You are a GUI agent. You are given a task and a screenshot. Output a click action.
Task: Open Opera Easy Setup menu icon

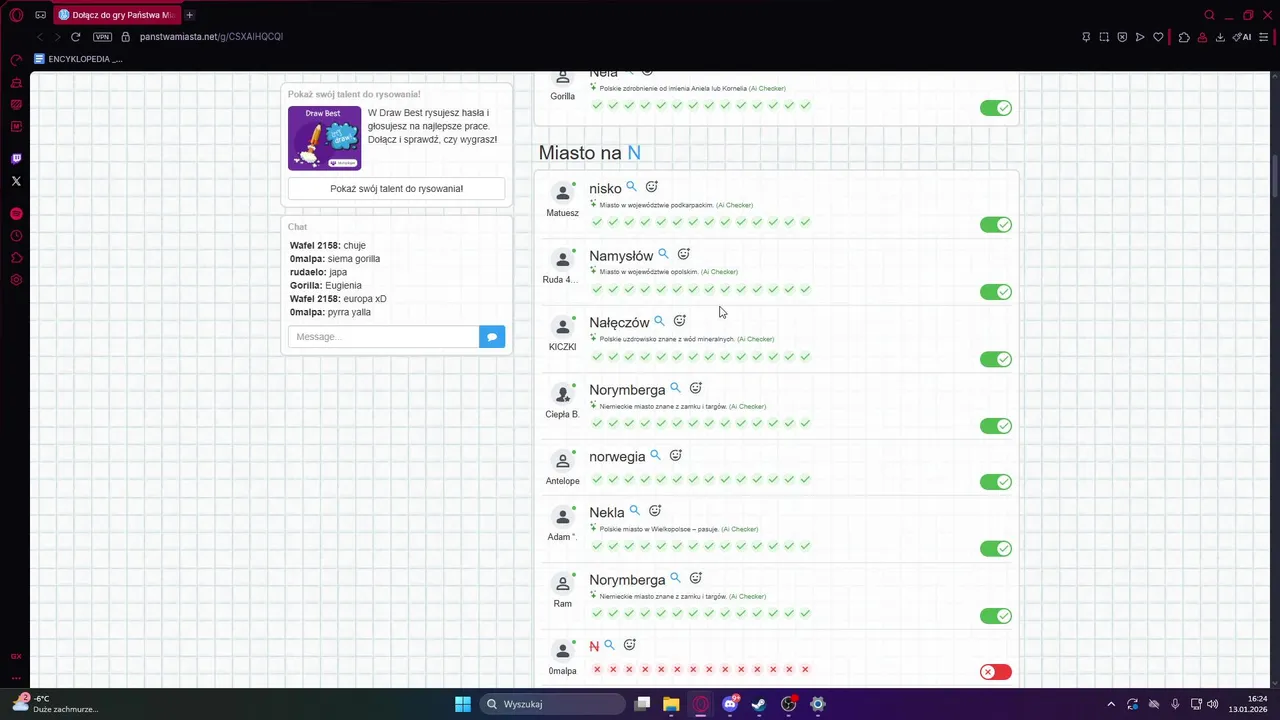[x=1264, y=37]
